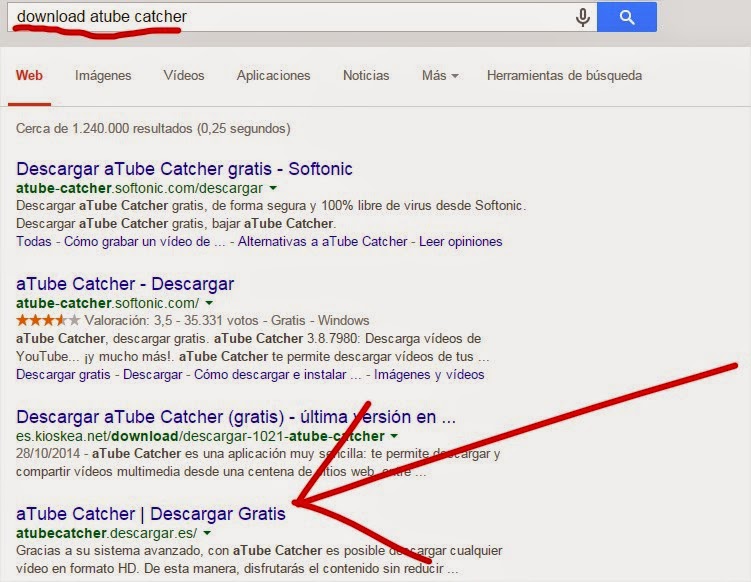Open 'Imágenes y vídeos' sitelink

429,375
